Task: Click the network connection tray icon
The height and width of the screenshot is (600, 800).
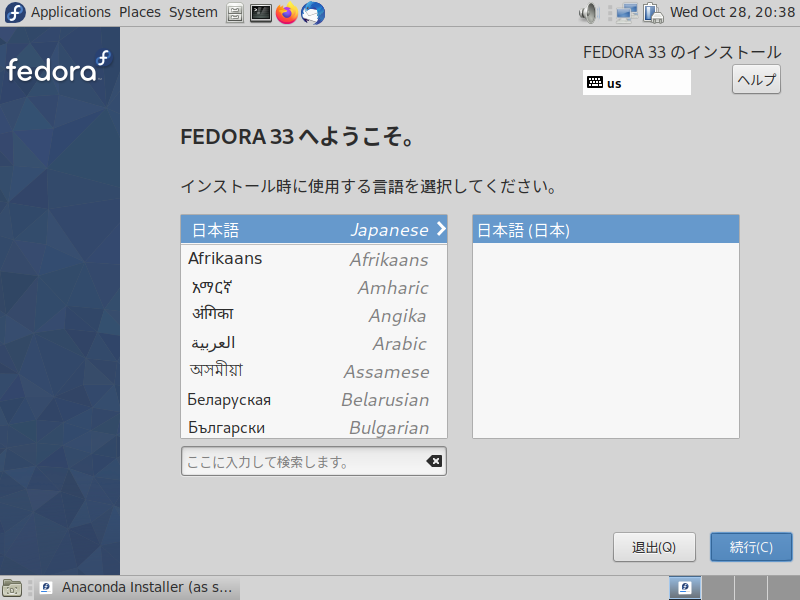Action: [627, 13]
